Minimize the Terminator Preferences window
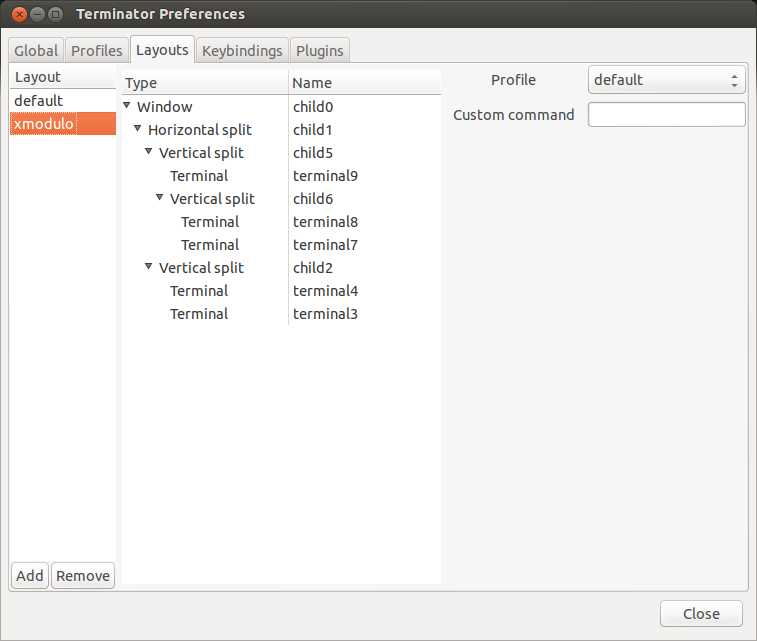 tap(38, 14)
